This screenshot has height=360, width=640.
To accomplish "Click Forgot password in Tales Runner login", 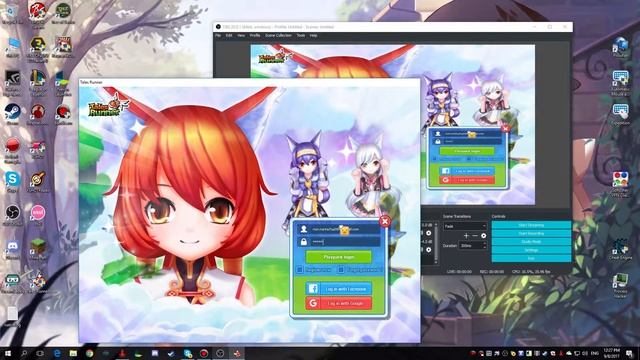I will coord(360,270).
